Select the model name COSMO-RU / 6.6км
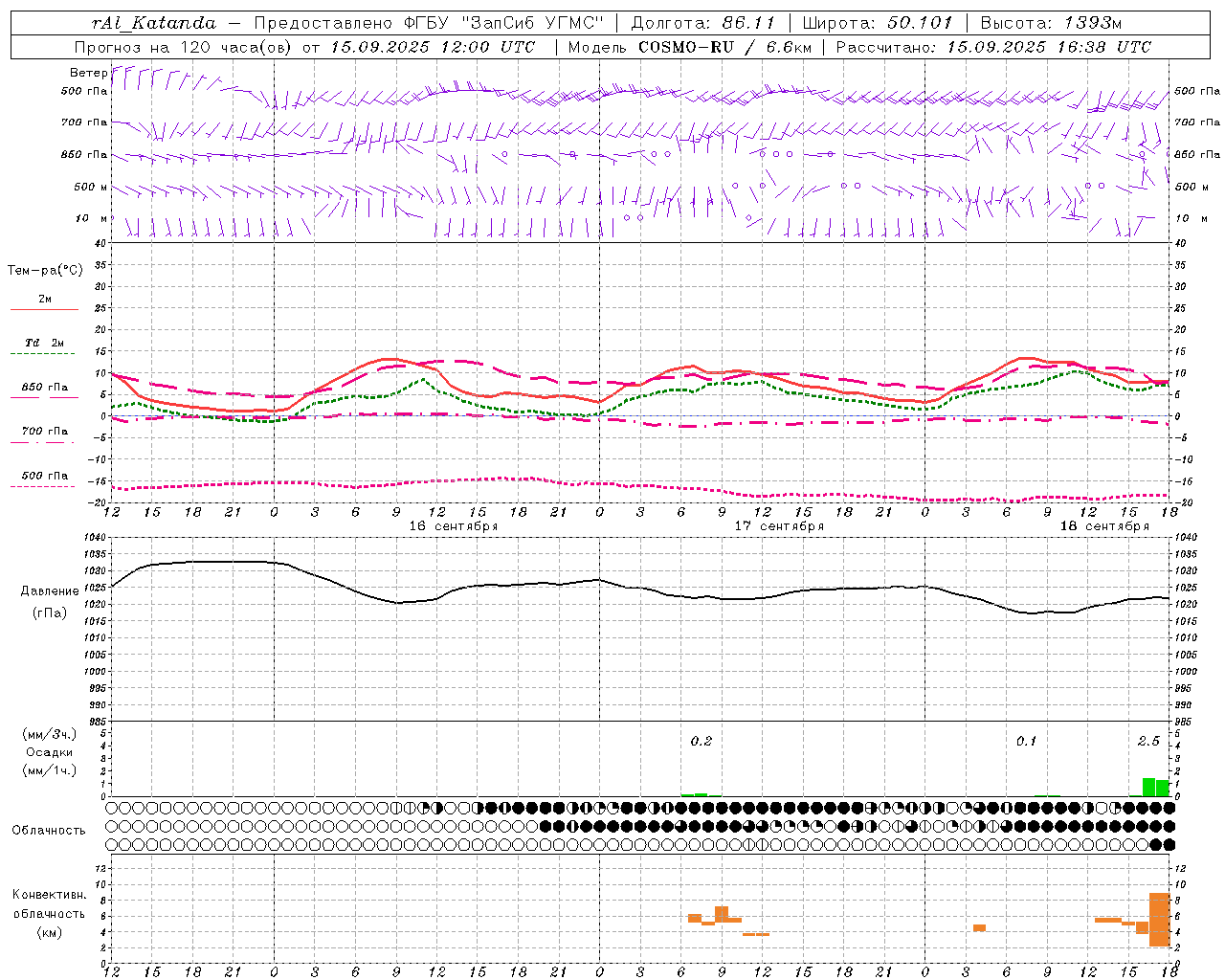Image resolution: width=1225 pixels, height=980 pixels. click(x=725, y=47)
